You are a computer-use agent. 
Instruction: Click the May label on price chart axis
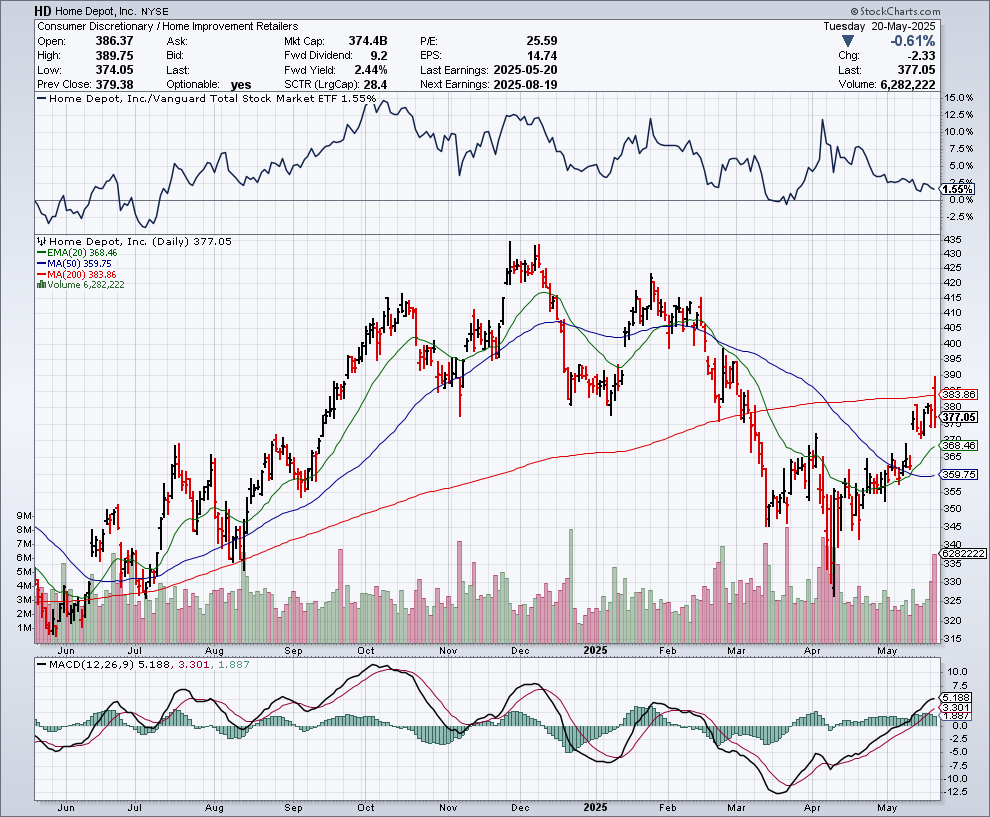coord(887,650)
